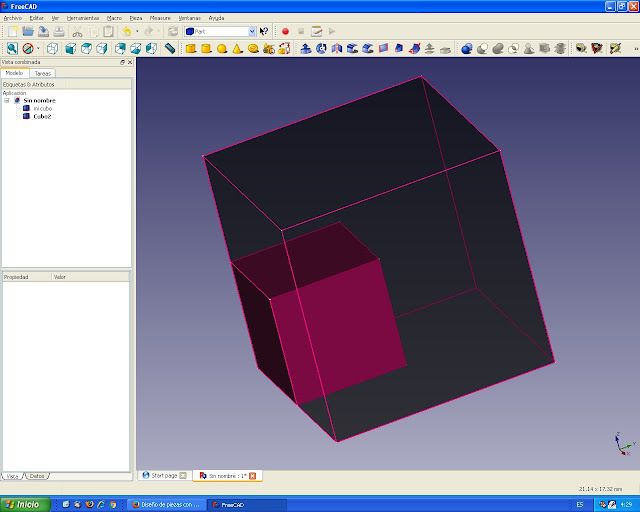The image size is (640, 512).
Task: Apply Boolean Intersection of shapes
Action: tap(513, 49)
